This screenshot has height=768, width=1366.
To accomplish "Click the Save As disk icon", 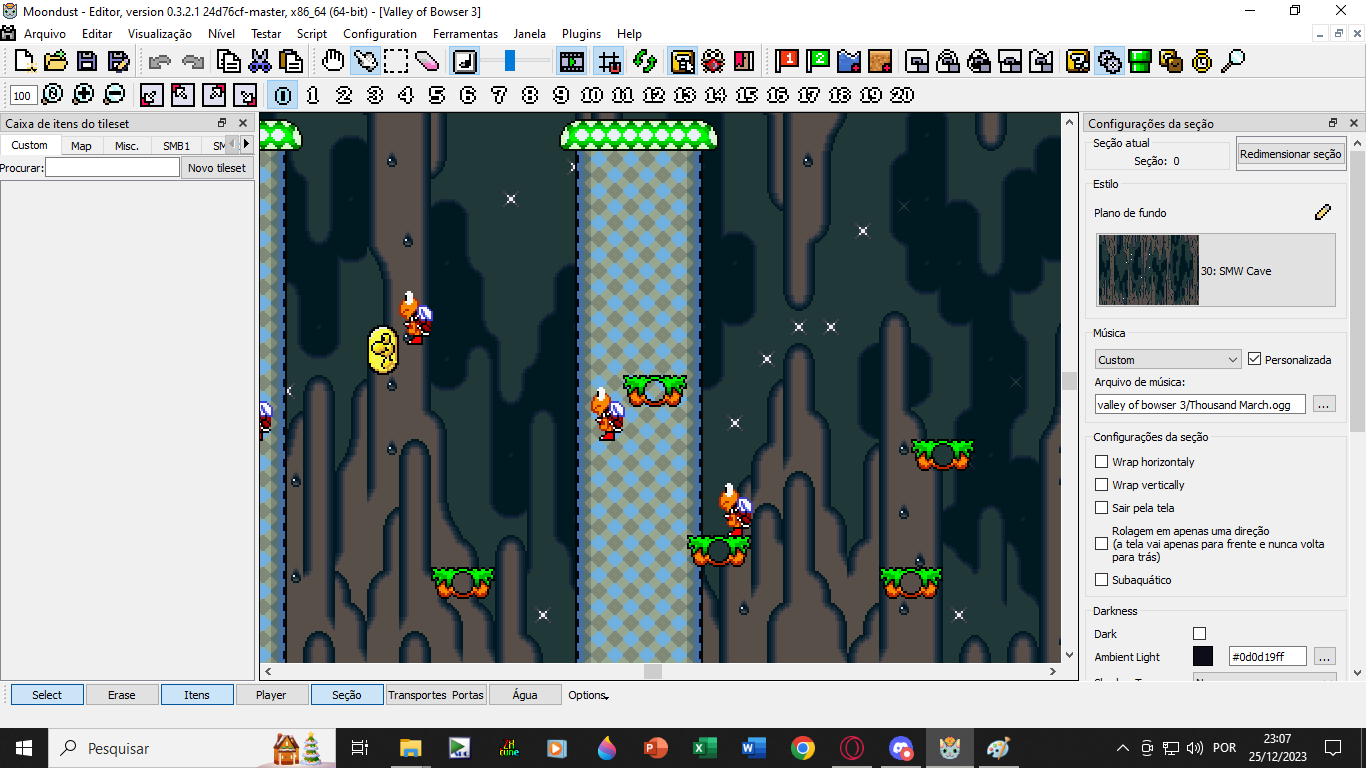I will point(119,61).
